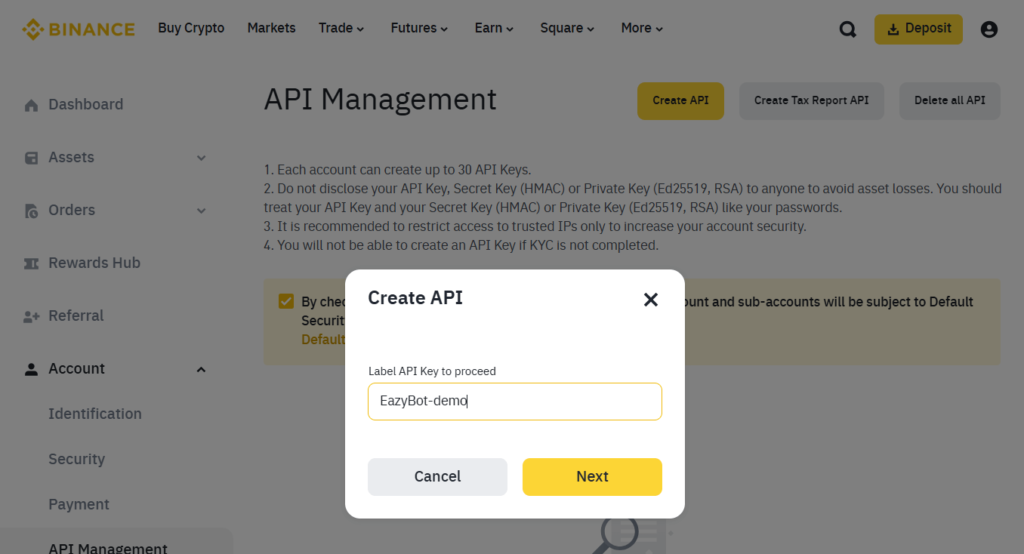This screenshot has height=554, width=1024.
Task: Click Create Tax Report API
Action: (811, 101)
